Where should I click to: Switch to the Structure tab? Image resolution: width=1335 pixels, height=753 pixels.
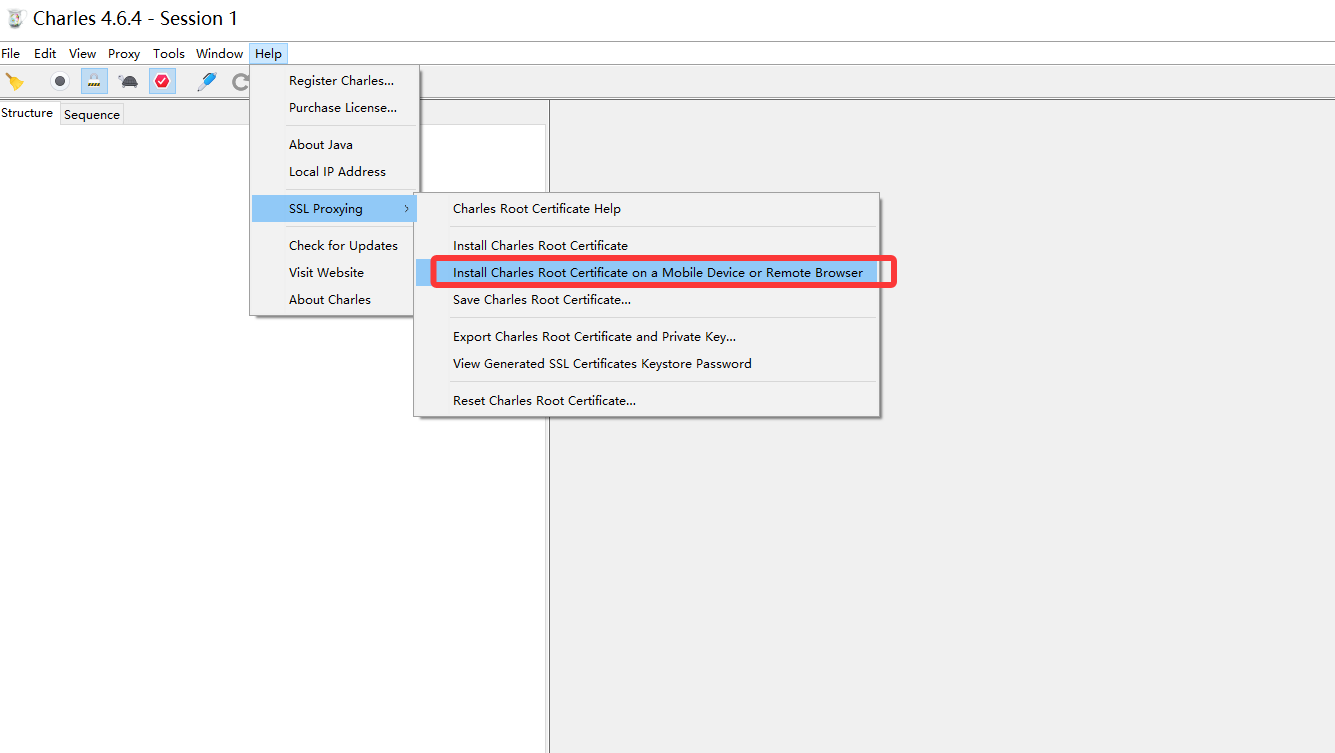tap(27, 113)
